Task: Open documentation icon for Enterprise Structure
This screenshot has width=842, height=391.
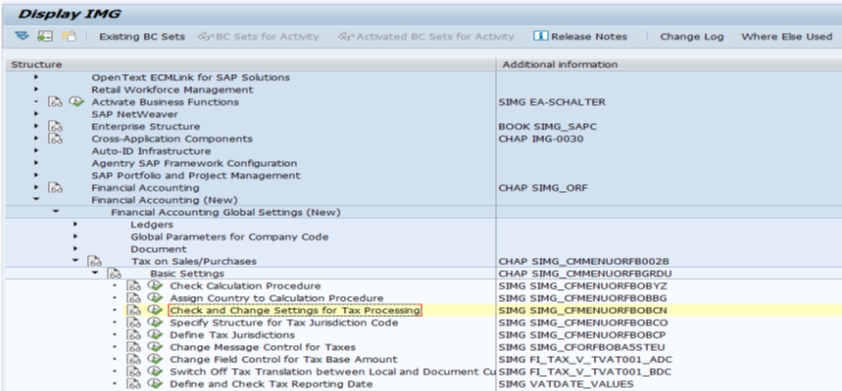Action: pyautogui.click(x=55, y=127)
